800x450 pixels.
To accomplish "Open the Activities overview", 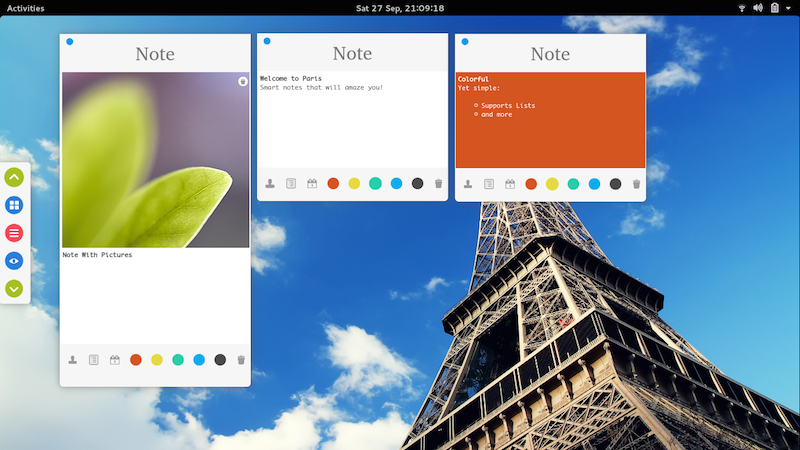I will 26,8.
